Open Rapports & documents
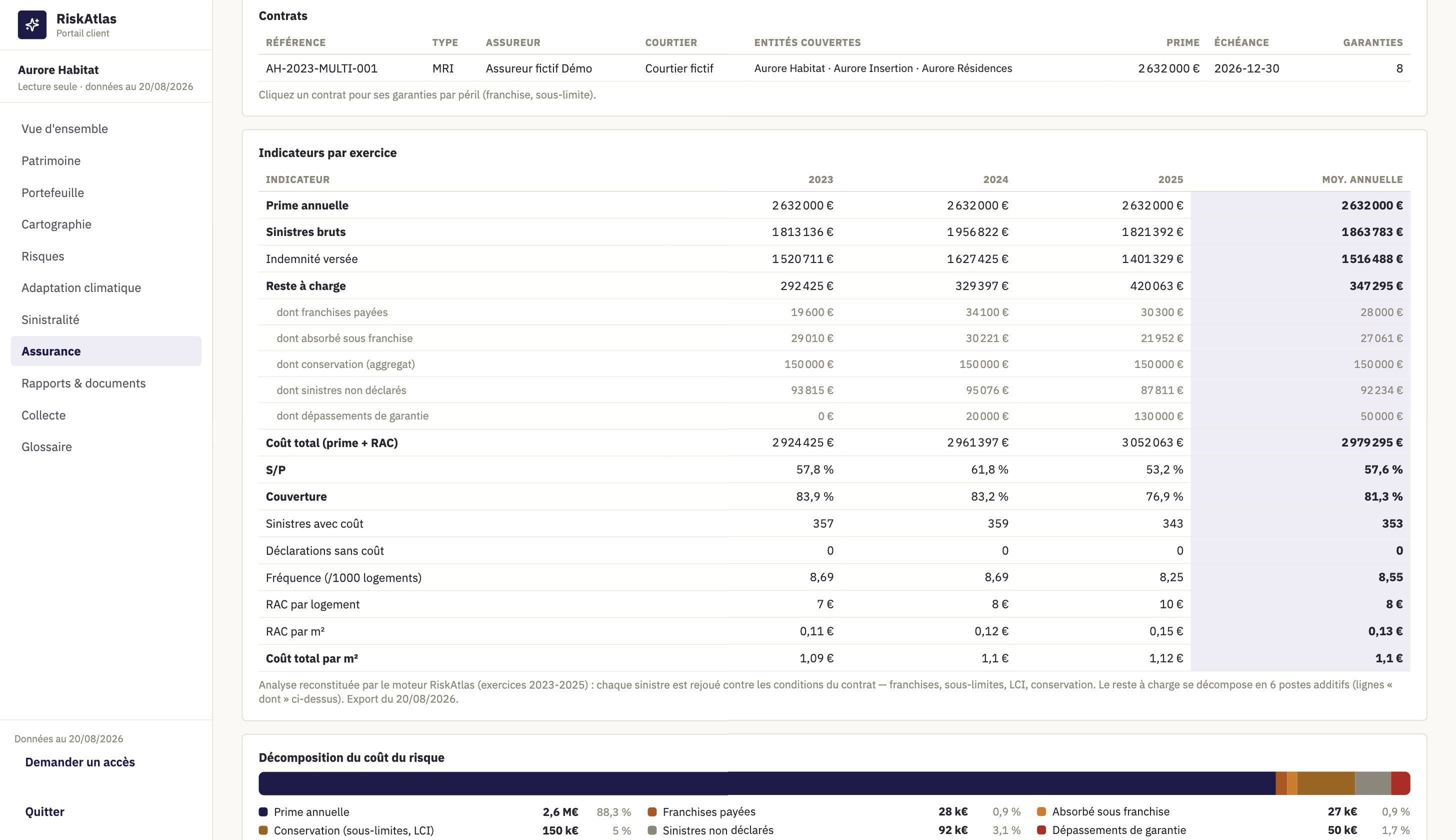Screen dimensions: 1456x840 106,383
